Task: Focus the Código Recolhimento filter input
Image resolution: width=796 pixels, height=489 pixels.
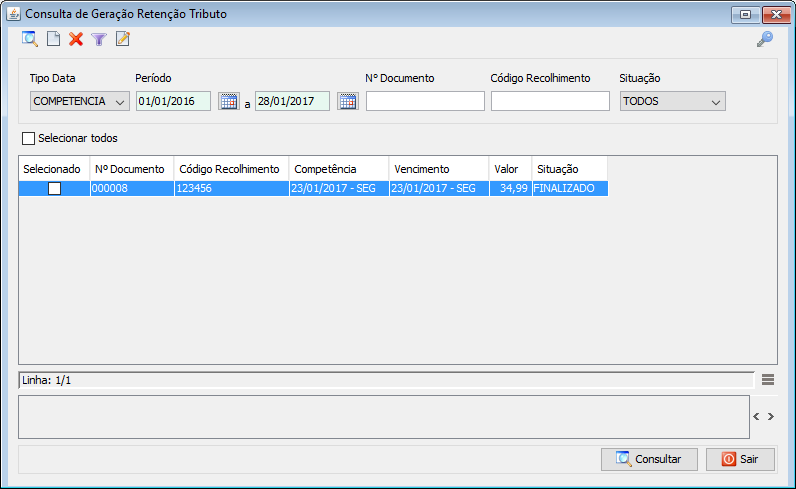Action: 550,101
